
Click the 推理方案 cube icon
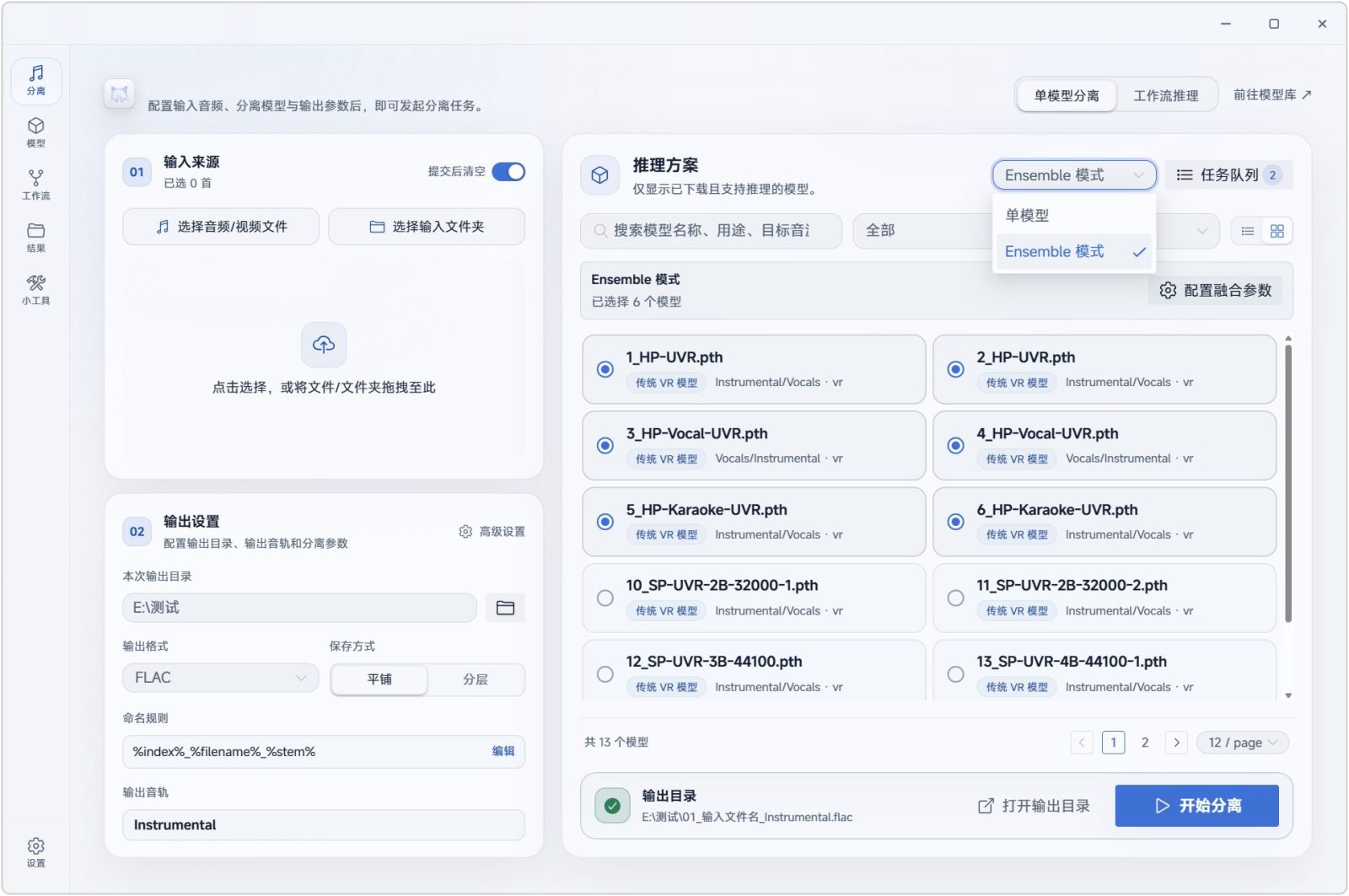pyautogui.click(x=600, y=175)
